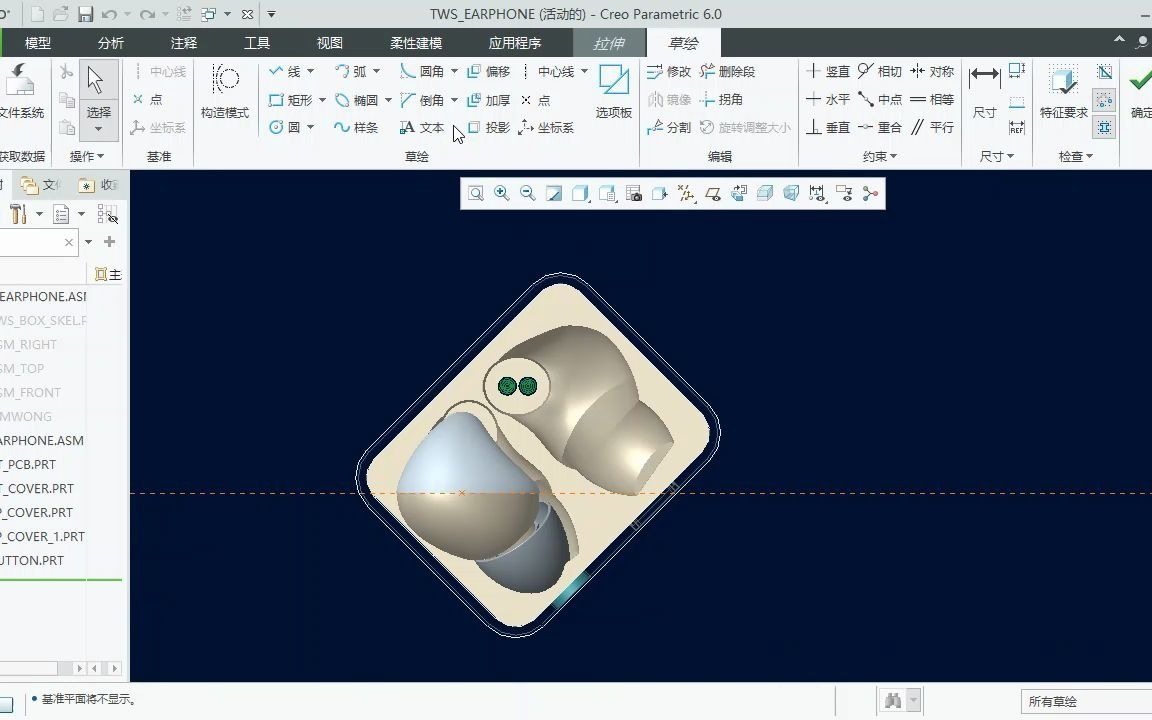This screenshot has height=720, width=1152.
Task: Click the Zoom Out magnifier icon
Action: click(x=528, y=193)
